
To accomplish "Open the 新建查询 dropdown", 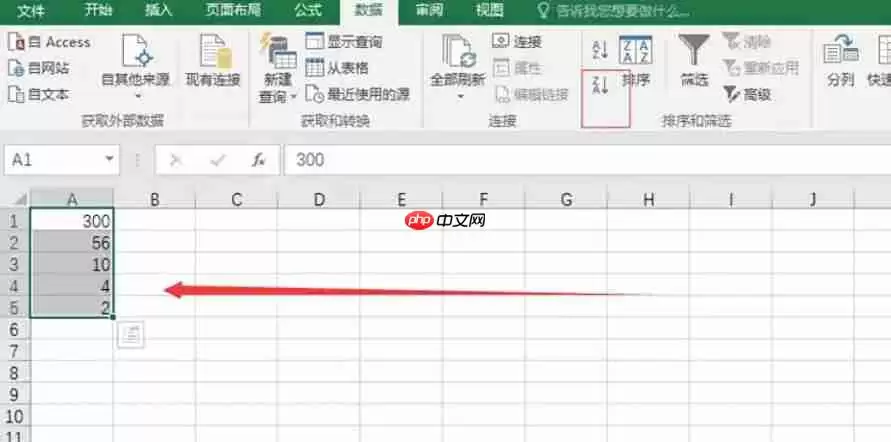I will click(277, 68).
